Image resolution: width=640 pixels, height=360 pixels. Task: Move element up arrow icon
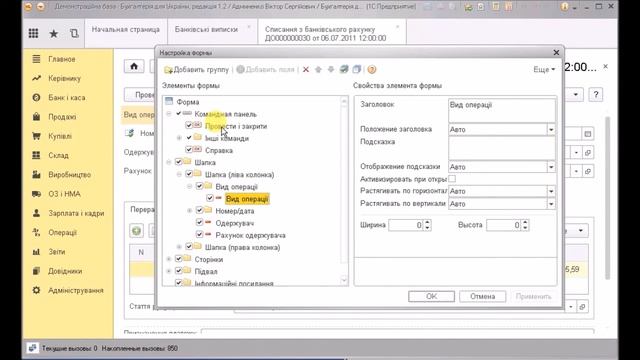click(x=318, y=70)
